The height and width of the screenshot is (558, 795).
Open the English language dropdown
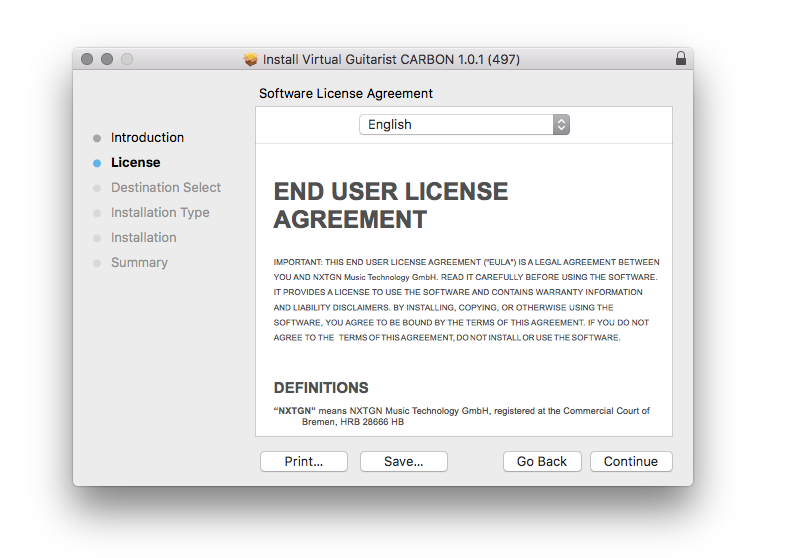coord(463,125)
